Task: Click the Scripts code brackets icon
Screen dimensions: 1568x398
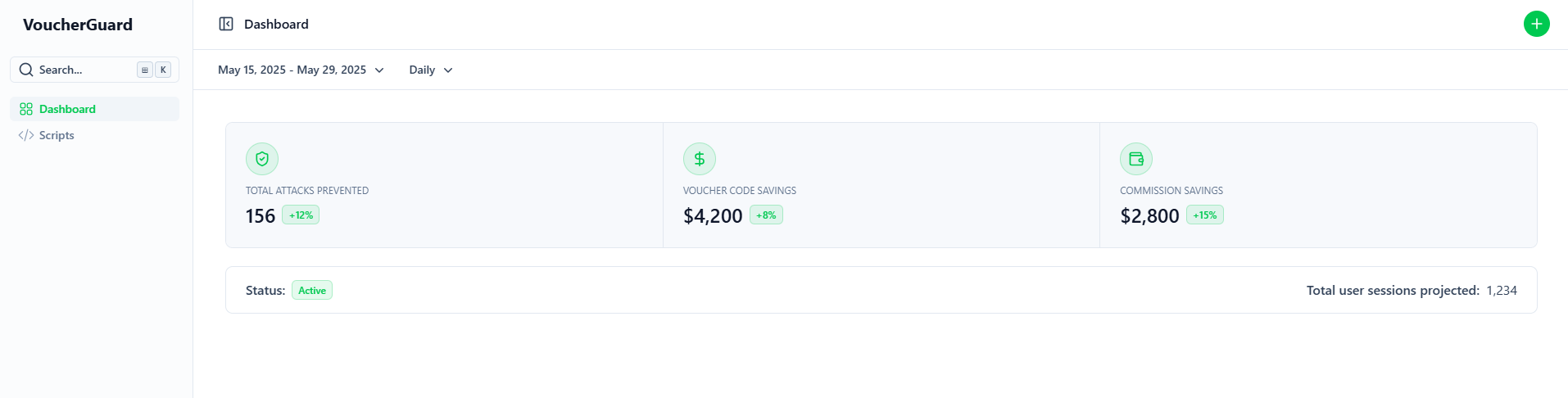Action: 26,135
